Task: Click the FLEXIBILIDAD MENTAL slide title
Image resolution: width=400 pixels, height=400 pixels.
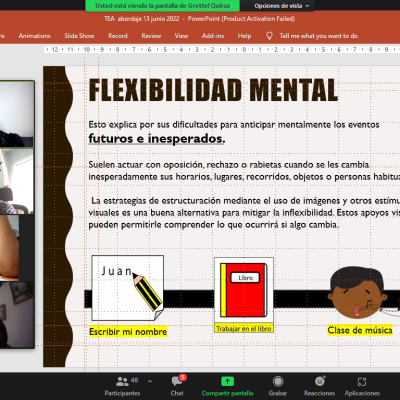Action: tap(213, 90)
